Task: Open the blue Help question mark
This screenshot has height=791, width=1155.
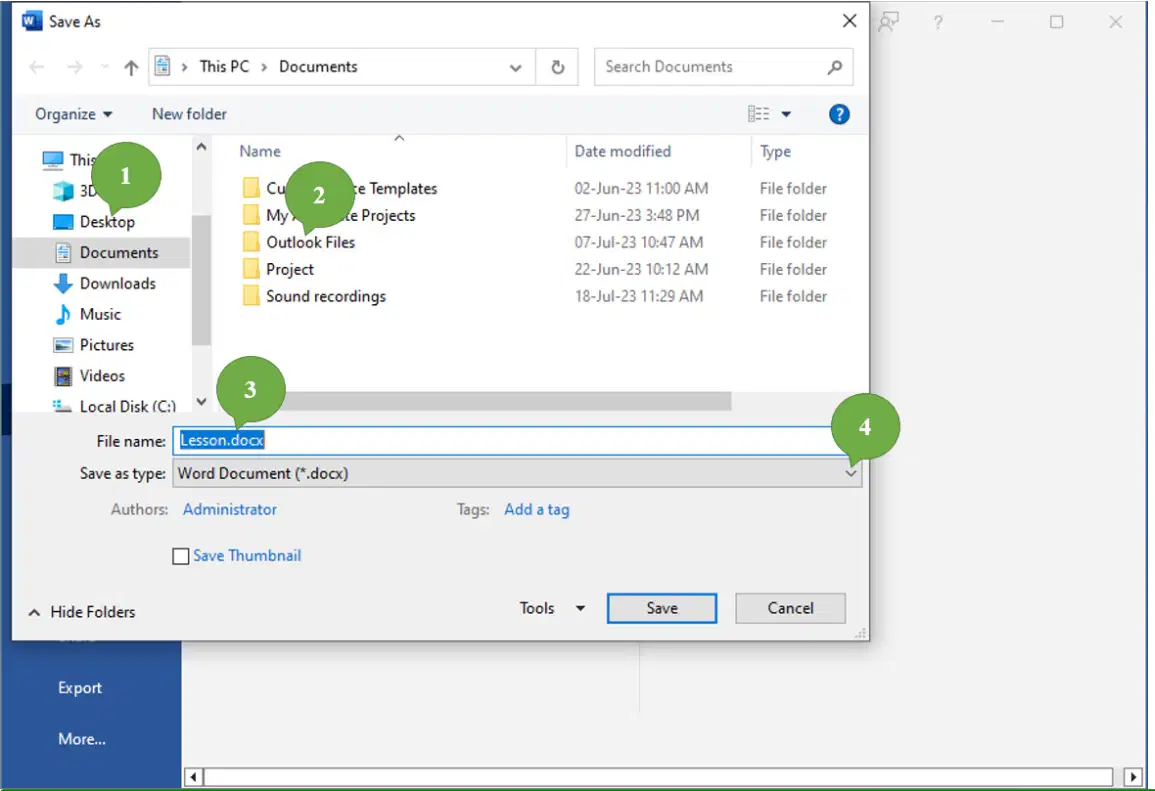Action: pyautogui.click(x=839, y=114)
